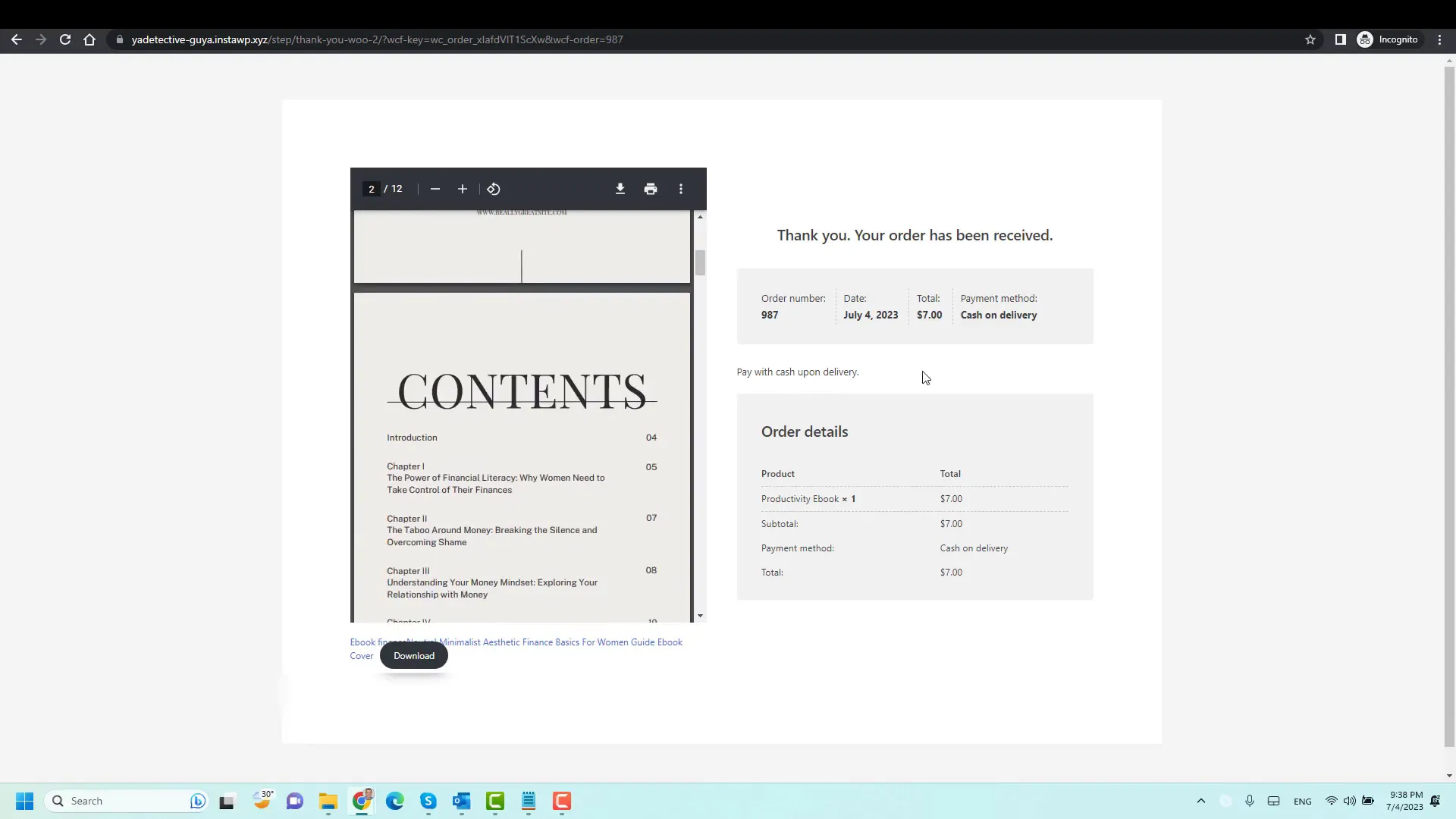This screenshot has height=819, width=1456.
Task: Open the Ebook finance guide file link
Action: coord(516,648)
